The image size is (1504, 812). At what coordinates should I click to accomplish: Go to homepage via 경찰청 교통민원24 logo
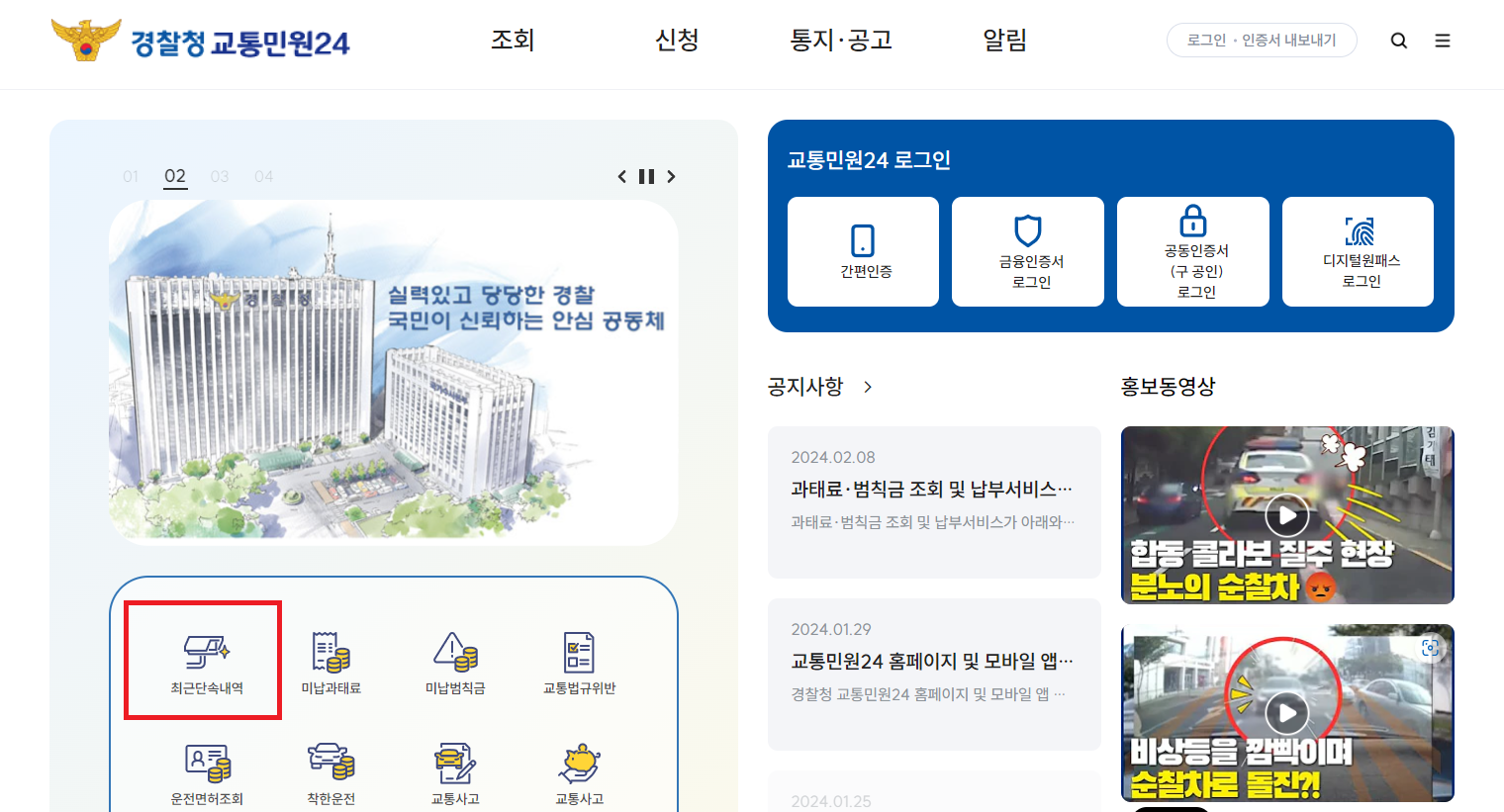201,42
